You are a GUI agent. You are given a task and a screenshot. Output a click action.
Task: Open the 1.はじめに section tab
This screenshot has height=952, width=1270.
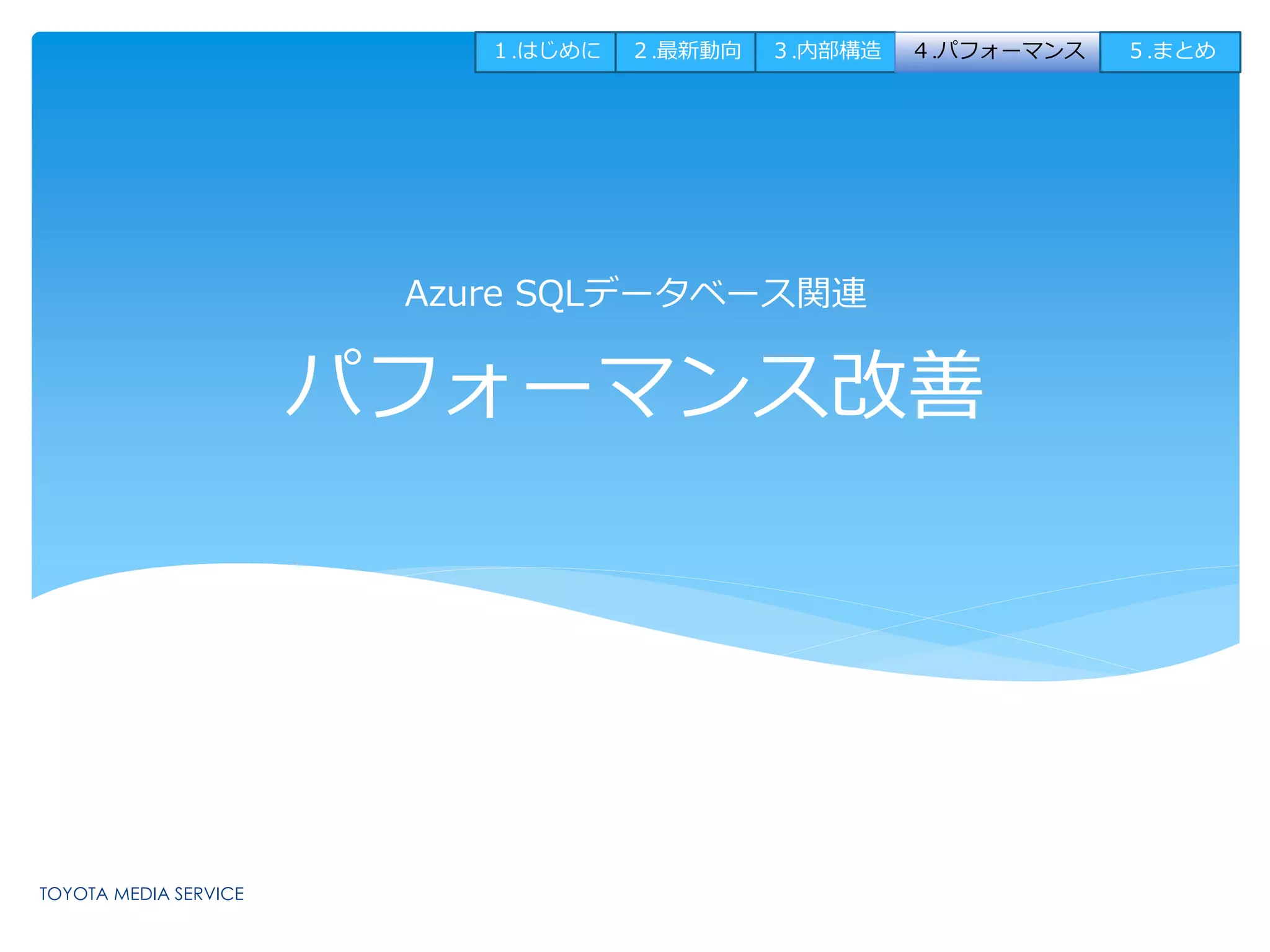pos(545,52)
